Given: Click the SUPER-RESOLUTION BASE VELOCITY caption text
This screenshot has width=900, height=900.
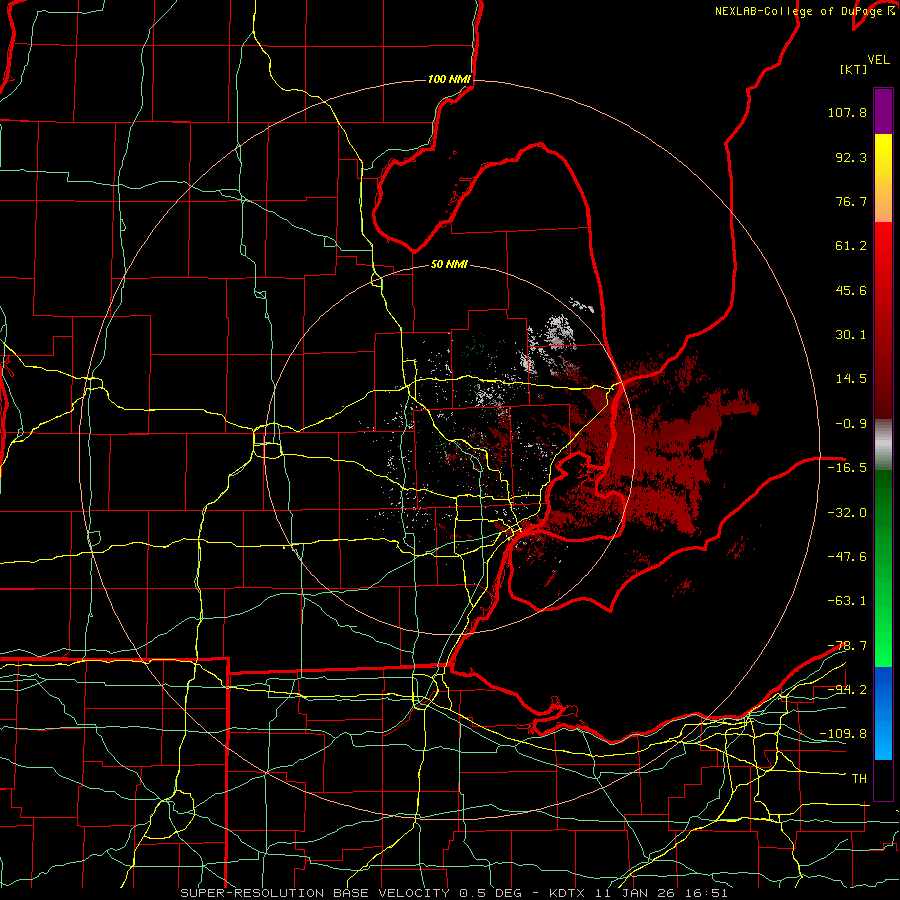Looking at the screenshot, I should [315, 893].
